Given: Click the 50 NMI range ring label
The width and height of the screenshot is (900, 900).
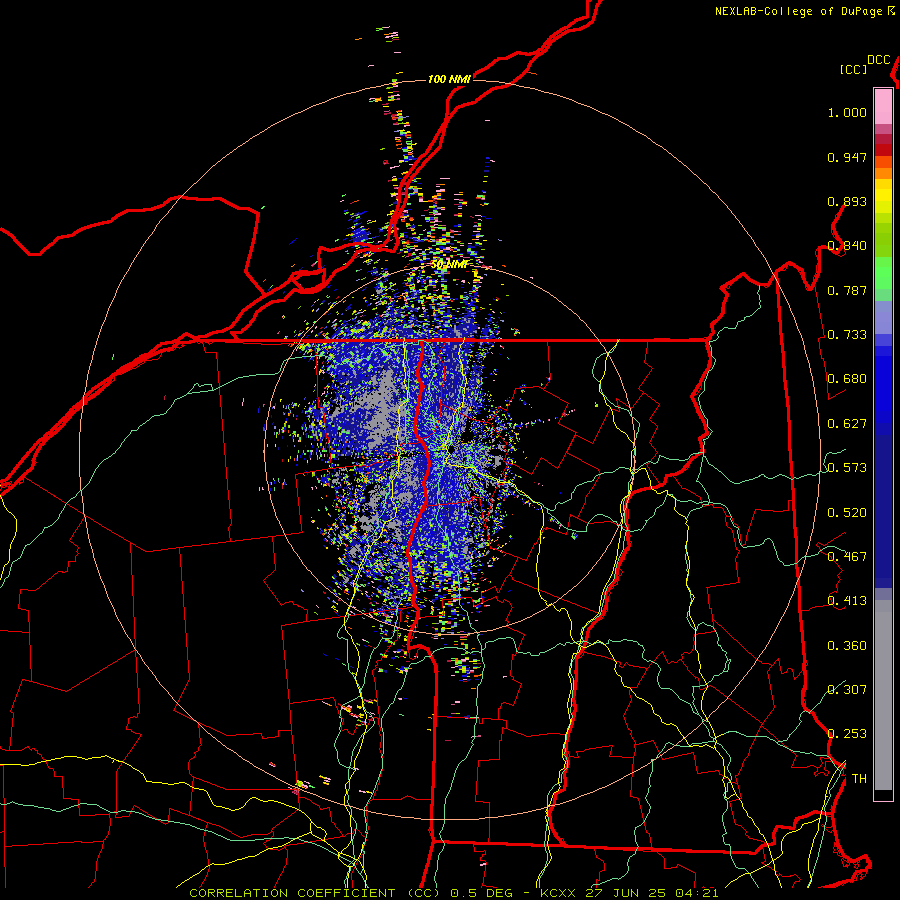Looking at the screenshot, I should (449, 265).
